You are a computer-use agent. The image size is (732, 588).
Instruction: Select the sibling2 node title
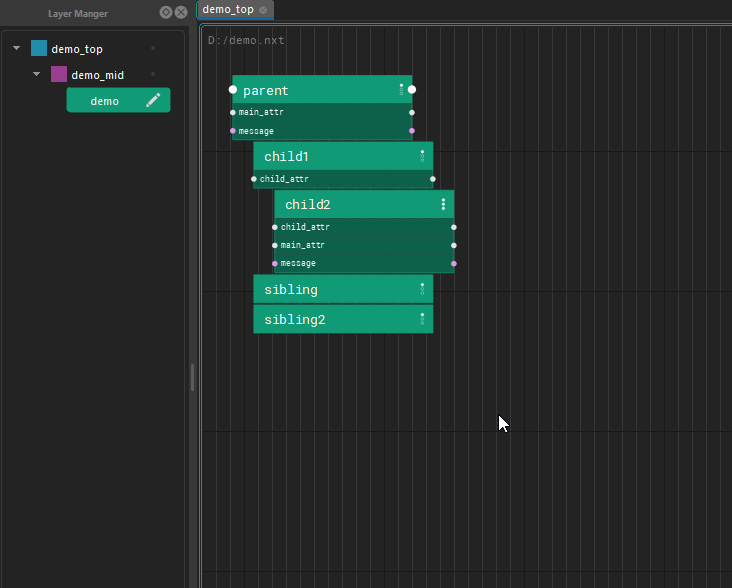[295, 320]
